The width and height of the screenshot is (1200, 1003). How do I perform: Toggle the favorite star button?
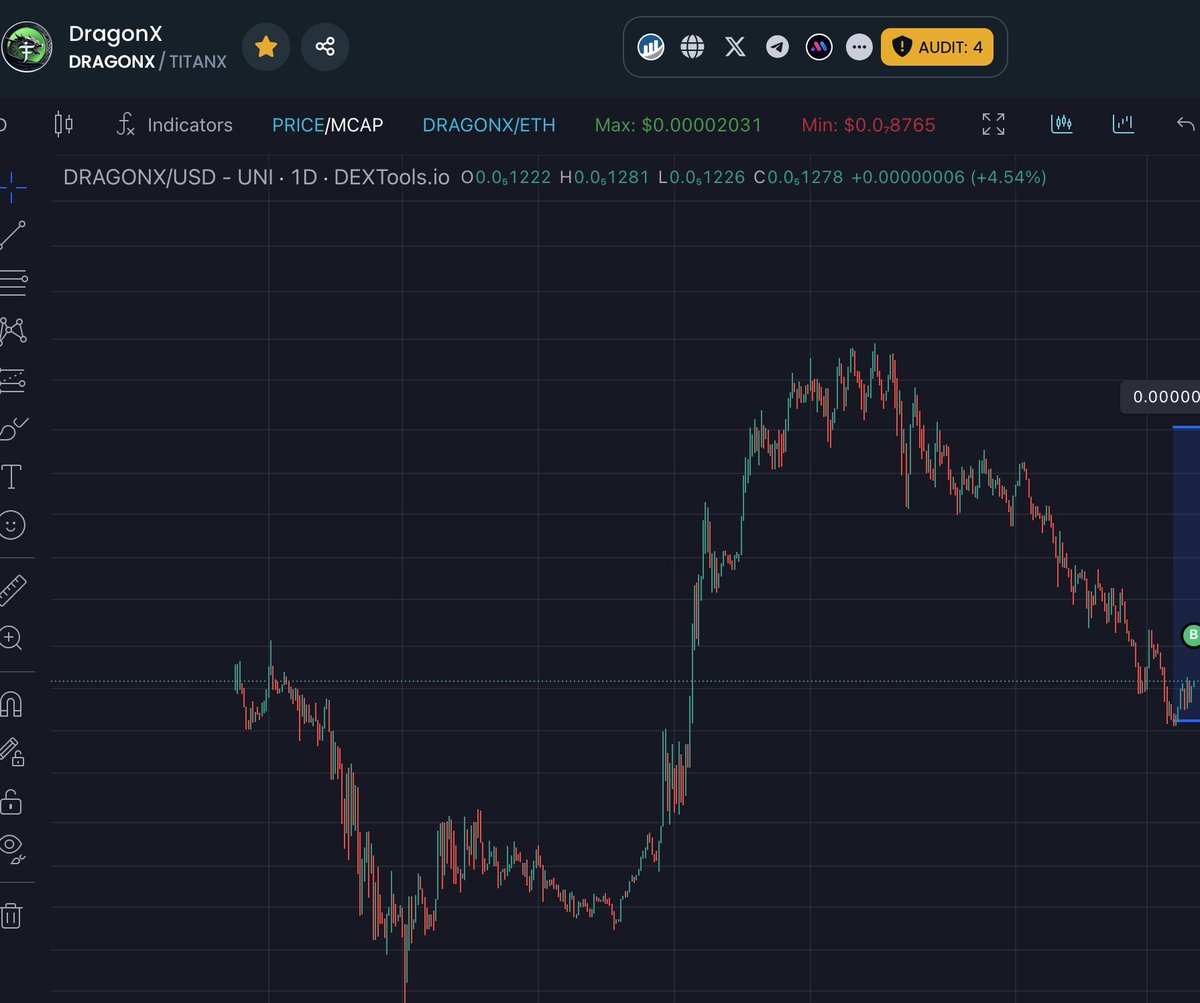(266, 47)
